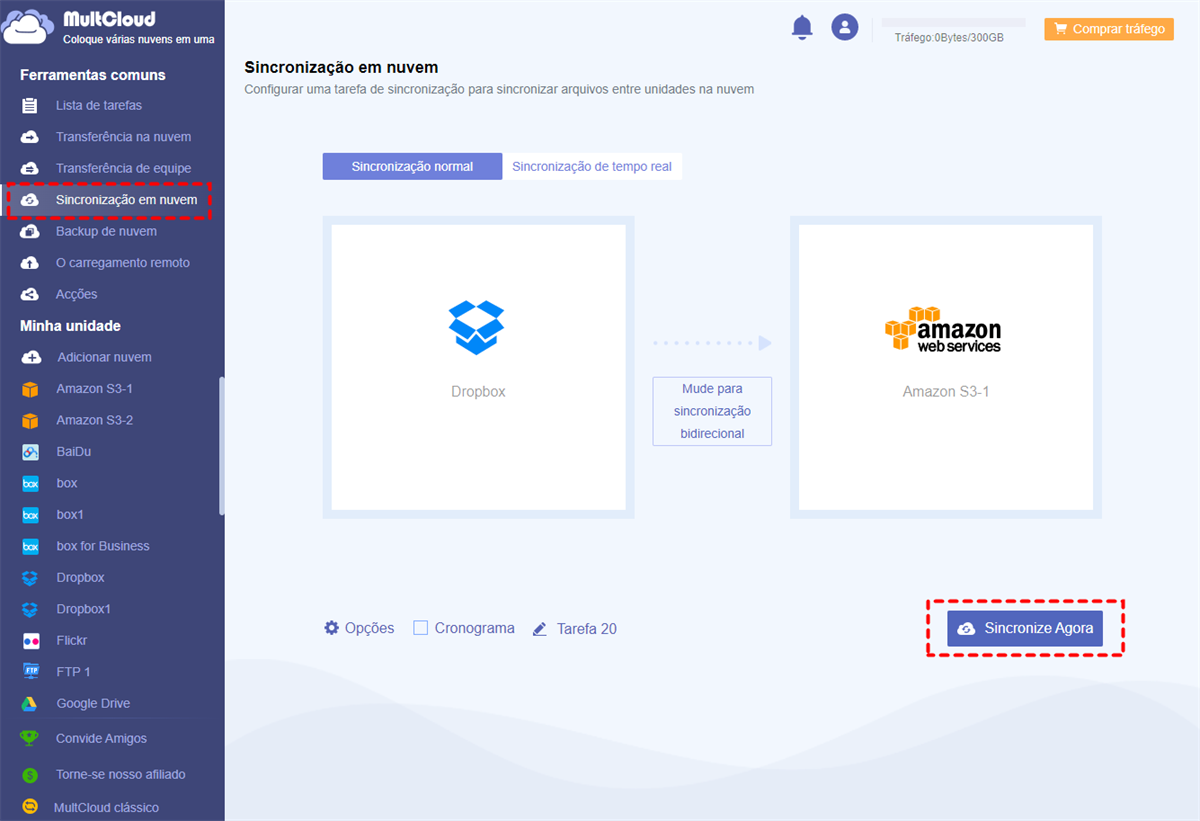Click the Flickr dots icon
The image size is (1200, 821).
pyautogui.click(x=30, y=640)
